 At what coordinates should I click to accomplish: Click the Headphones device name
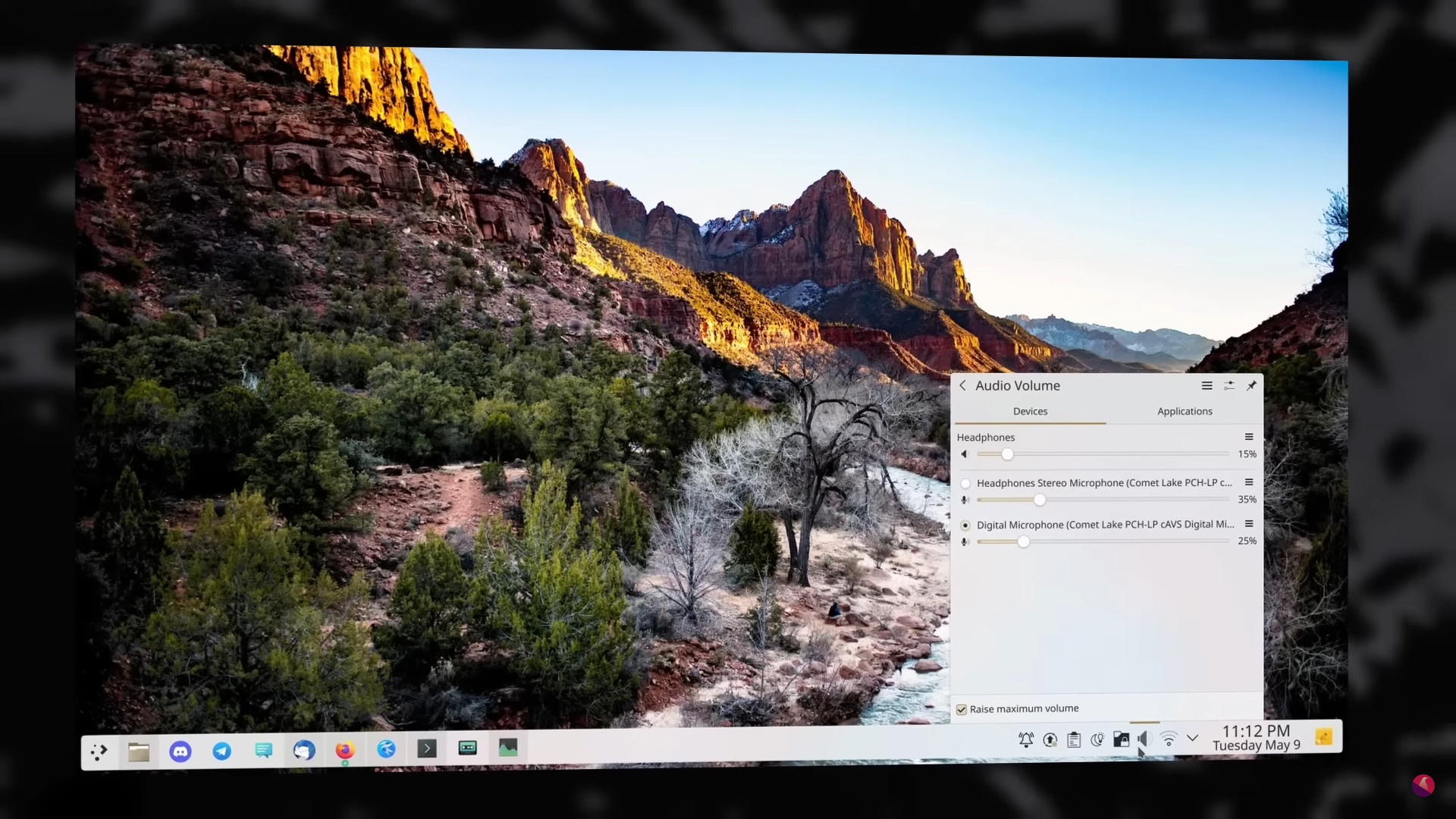tap(985, 438)
